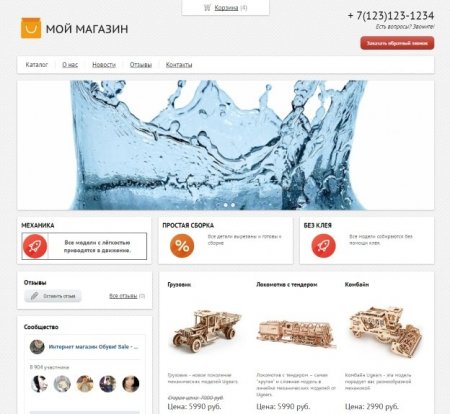Select the second slider dot on the banner
The height and width of the screenshot is (414, 450).
(x=226, y=205)
